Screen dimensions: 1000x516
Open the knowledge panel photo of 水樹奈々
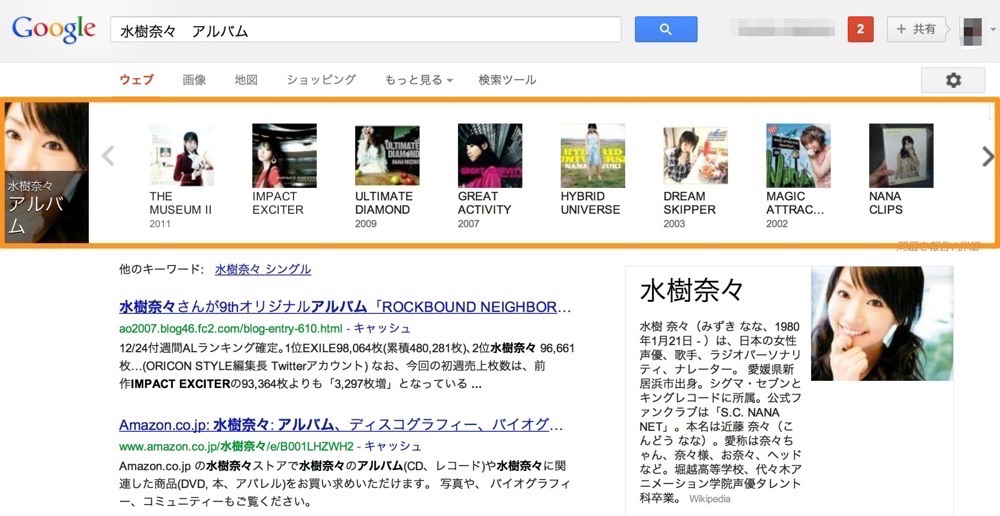click(x=882, y=323)
